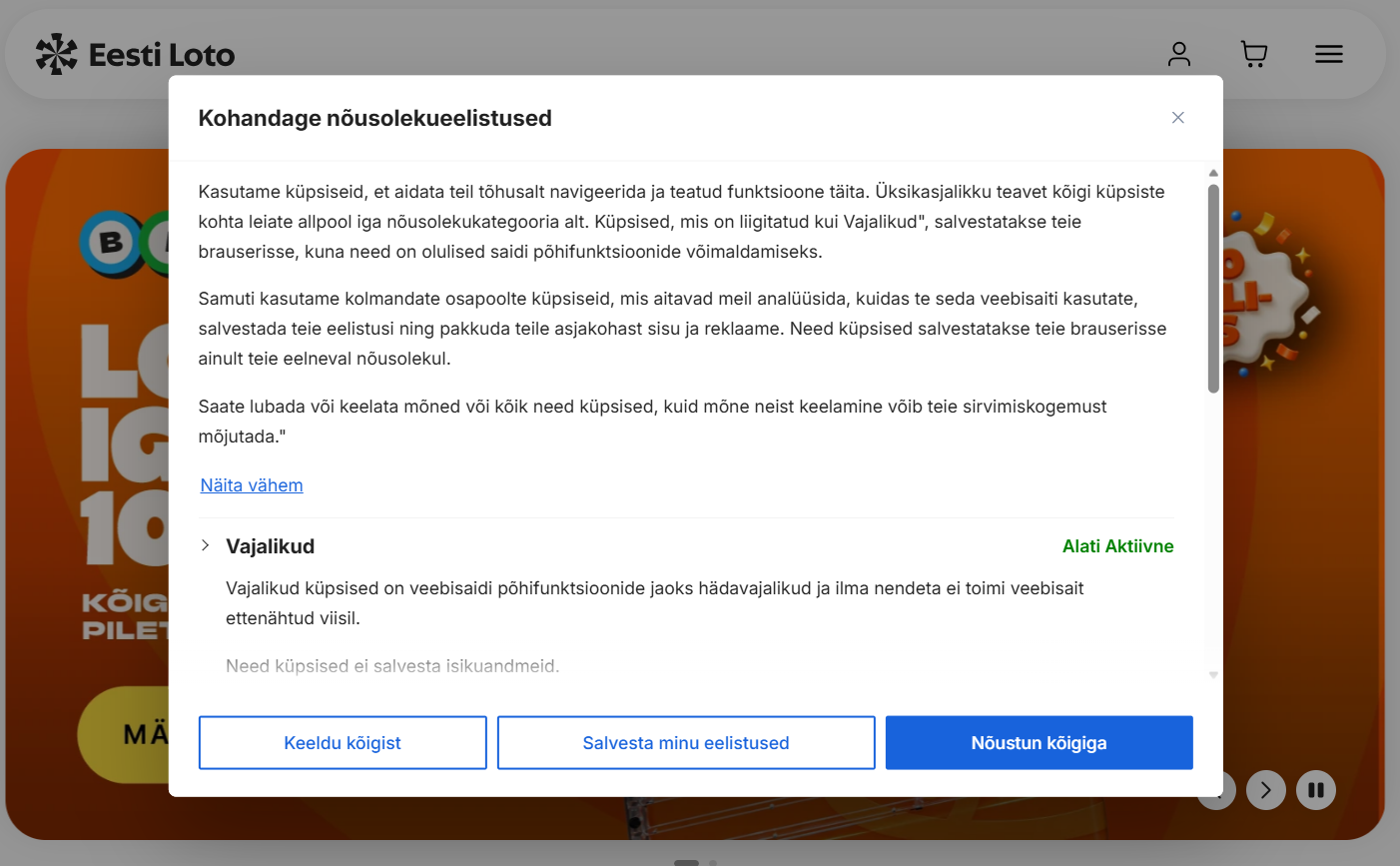Pause the banner carousel

1316,790
